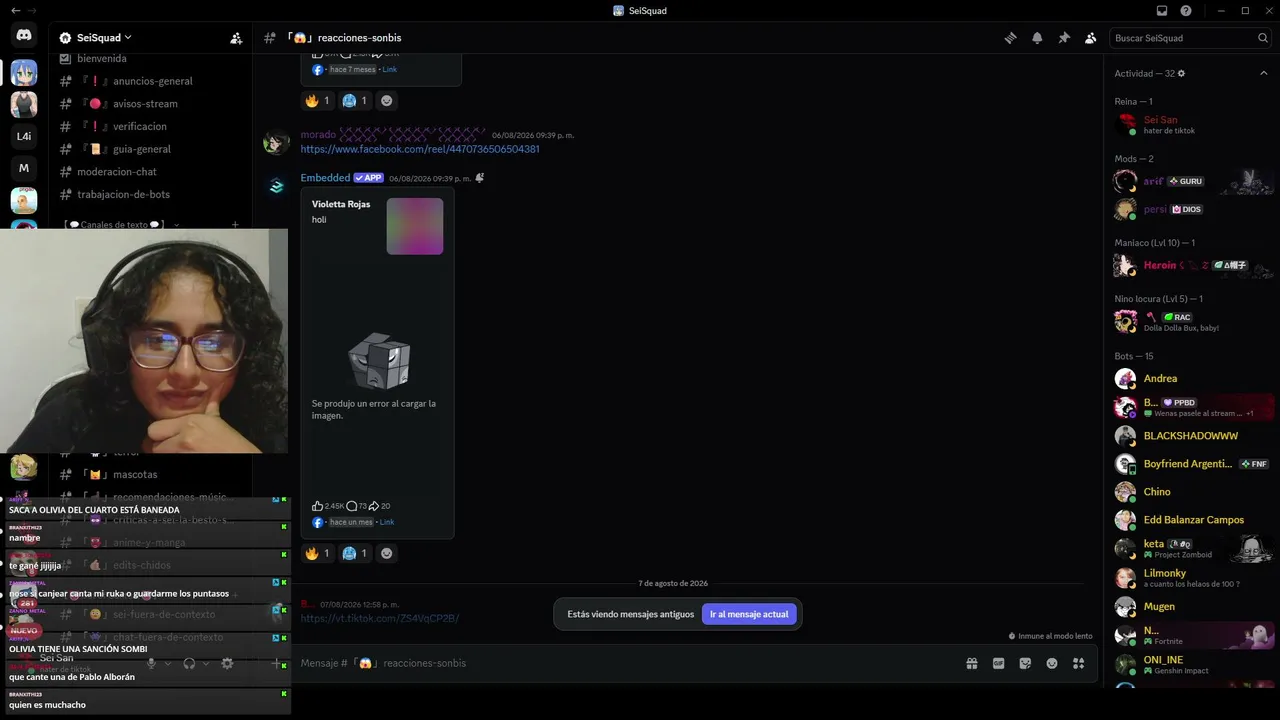Open arif's profile in member list
Screen dimensions: 1280x720
click(1192, 181)
